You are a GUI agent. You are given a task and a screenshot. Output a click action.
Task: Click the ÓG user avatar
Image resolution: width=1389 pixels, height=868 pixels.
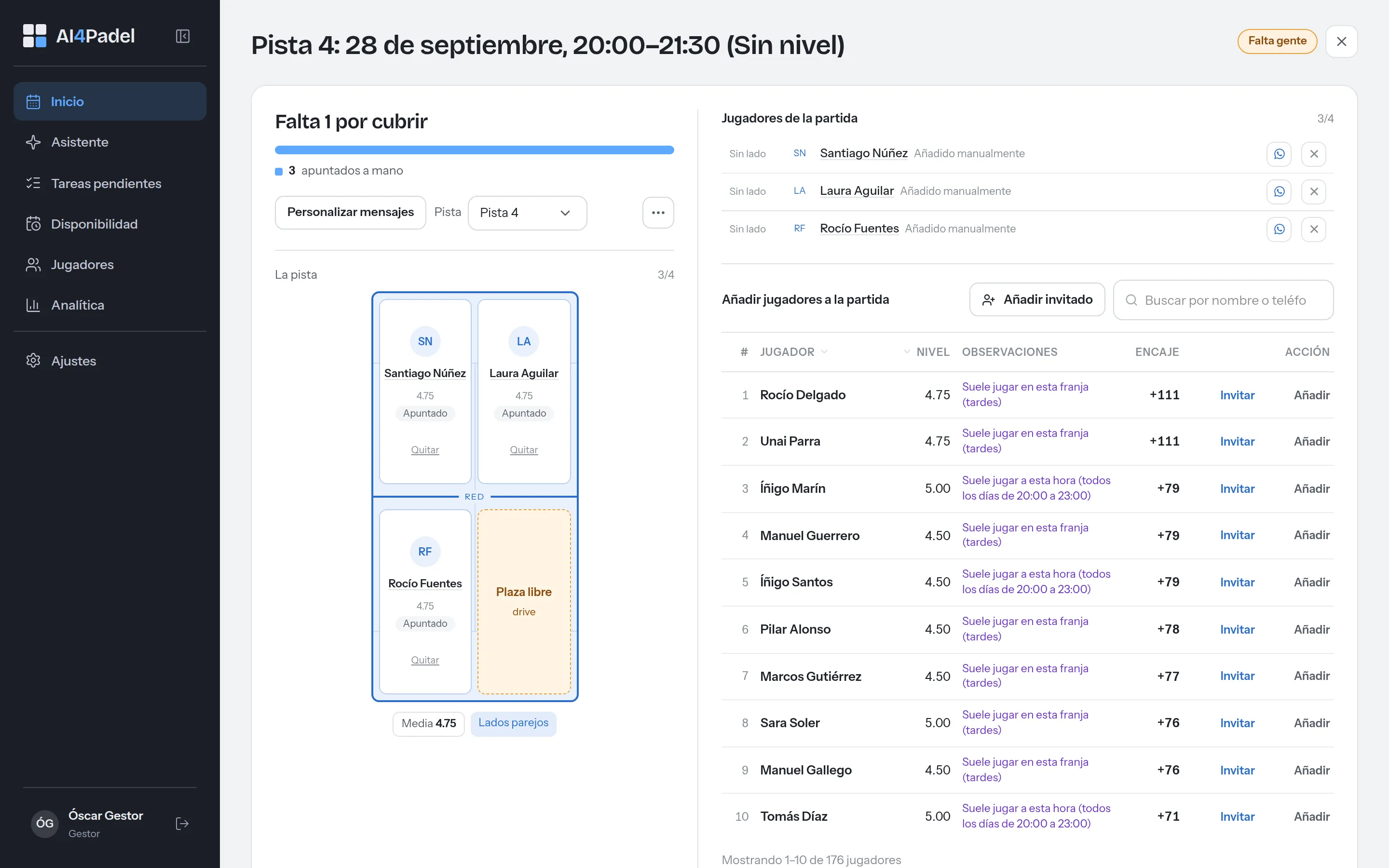coord(45,824)
